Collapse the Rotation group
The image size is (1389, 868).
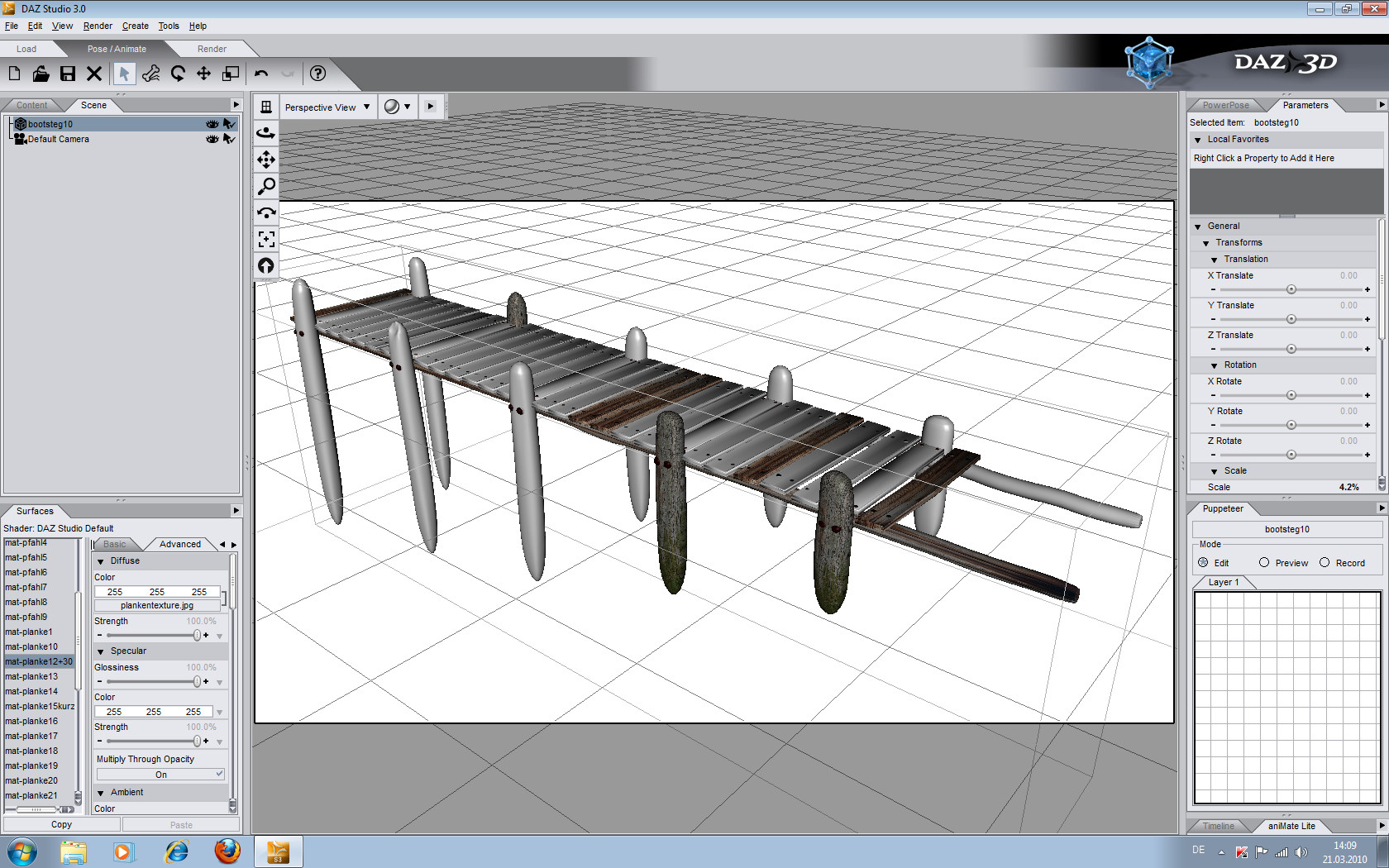pos(1215,365)
